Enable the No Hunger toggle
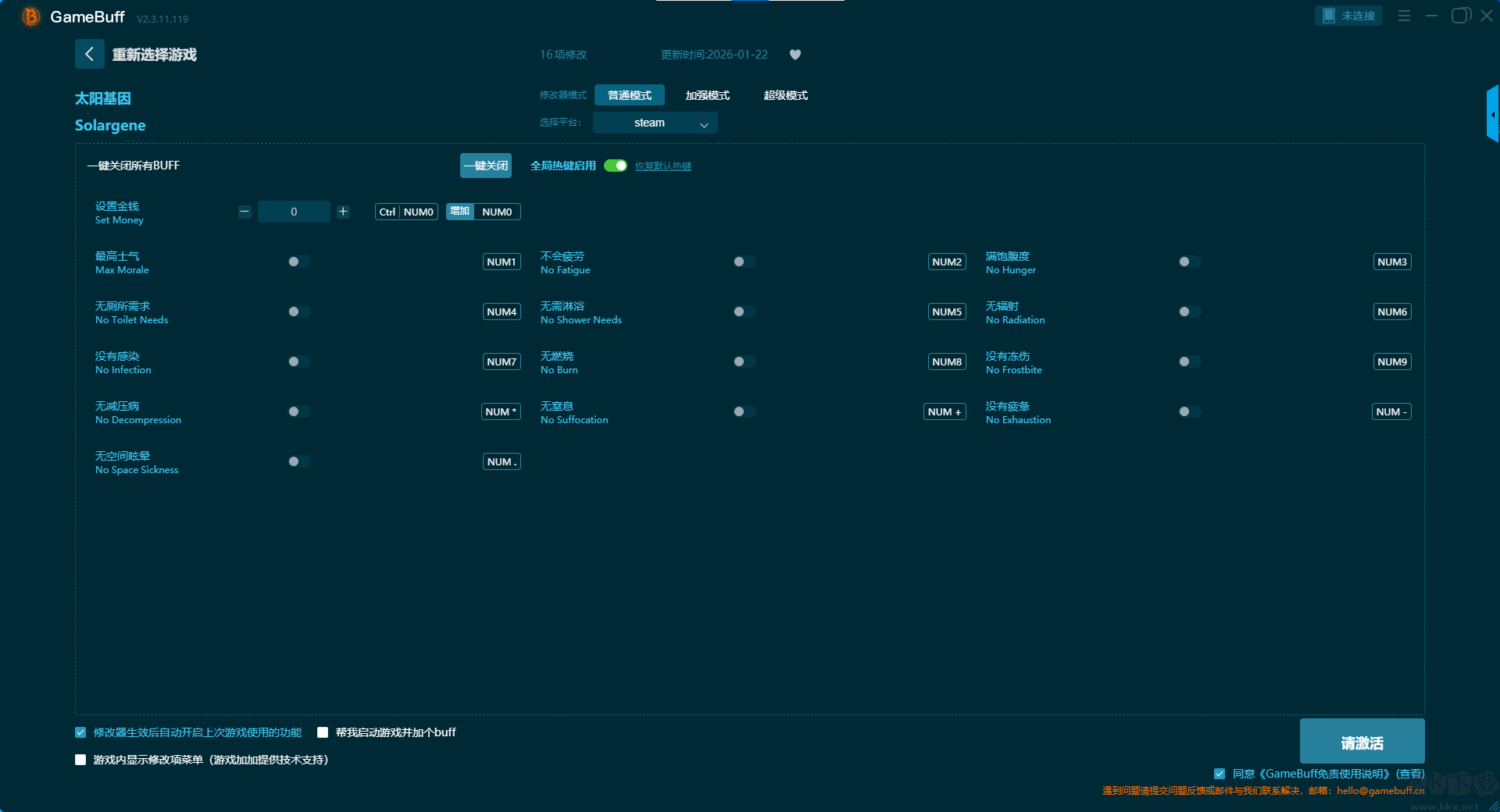Viewport: 1500px width, 812px height. 1189,262
